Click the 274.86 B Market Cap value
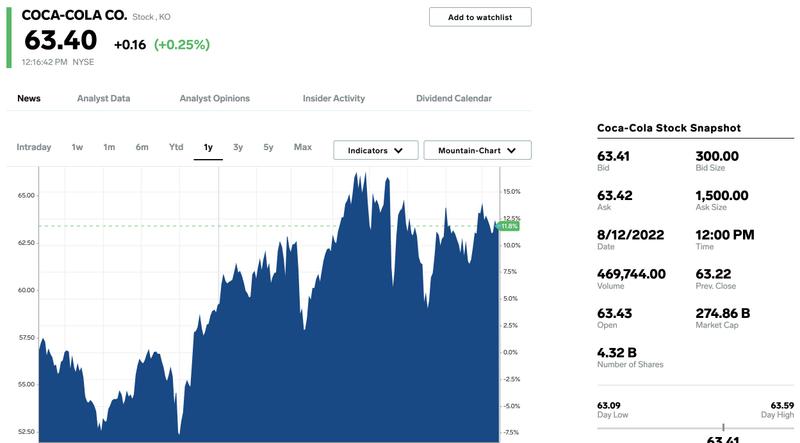Screen dimensions: 800x443 point(723,313)
